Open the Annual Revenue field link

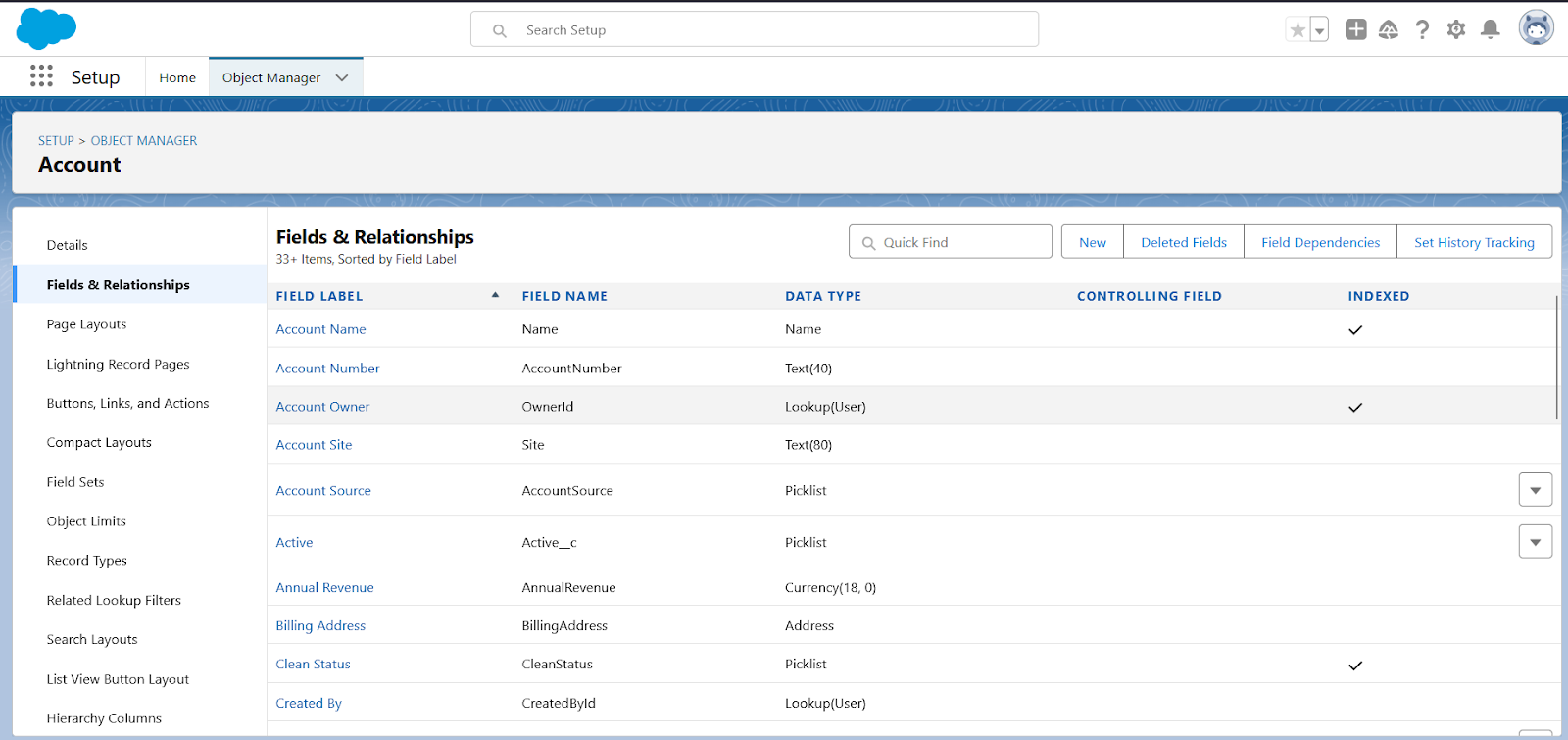coord(324,588)
